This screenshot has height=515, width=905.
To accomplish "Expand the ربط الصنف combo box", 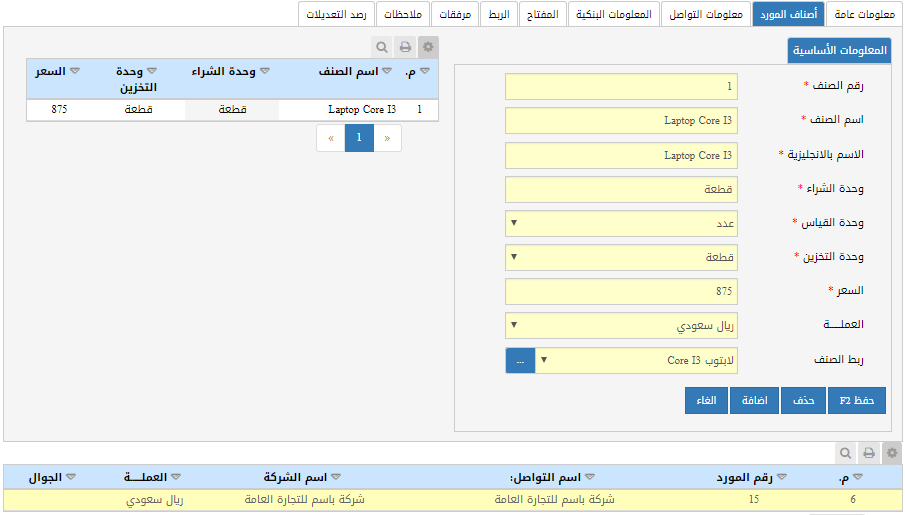I will click(x=544, y=360).
